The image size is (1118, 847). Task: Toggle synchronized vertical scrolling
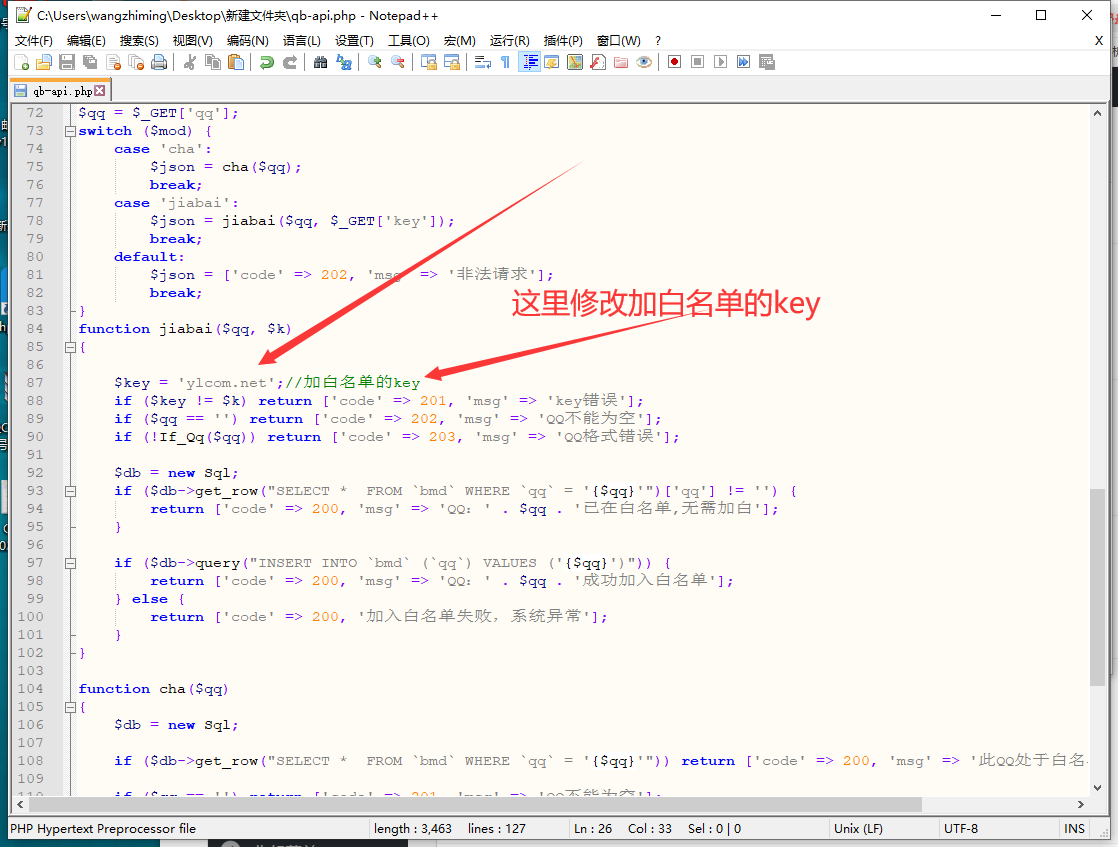pyautogui.click(x=429, y=63)
